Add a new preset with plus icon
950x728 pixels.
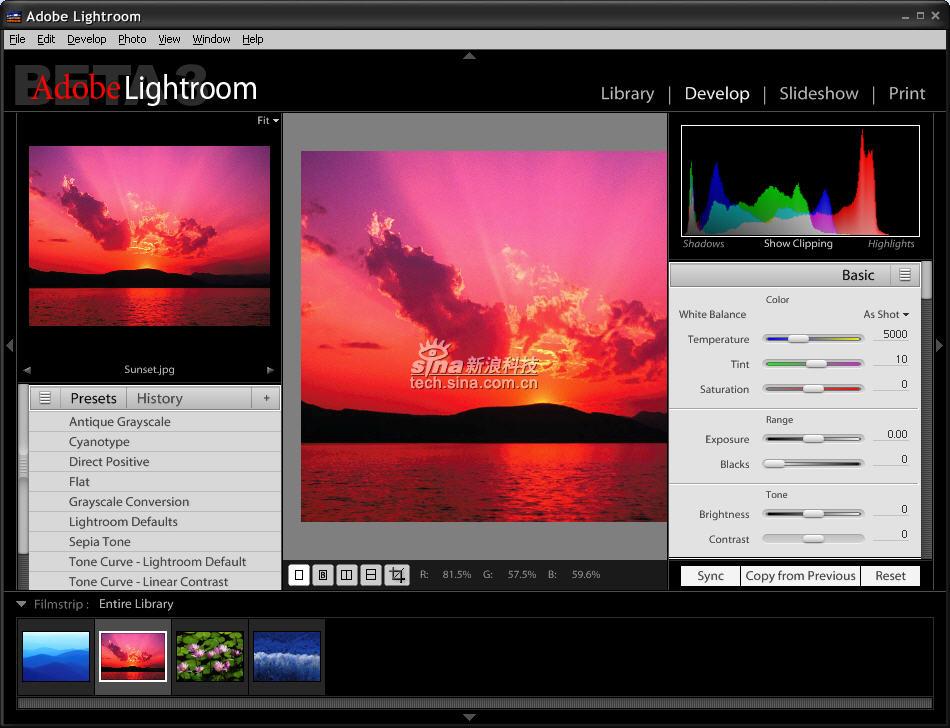[x=266, y=398]
